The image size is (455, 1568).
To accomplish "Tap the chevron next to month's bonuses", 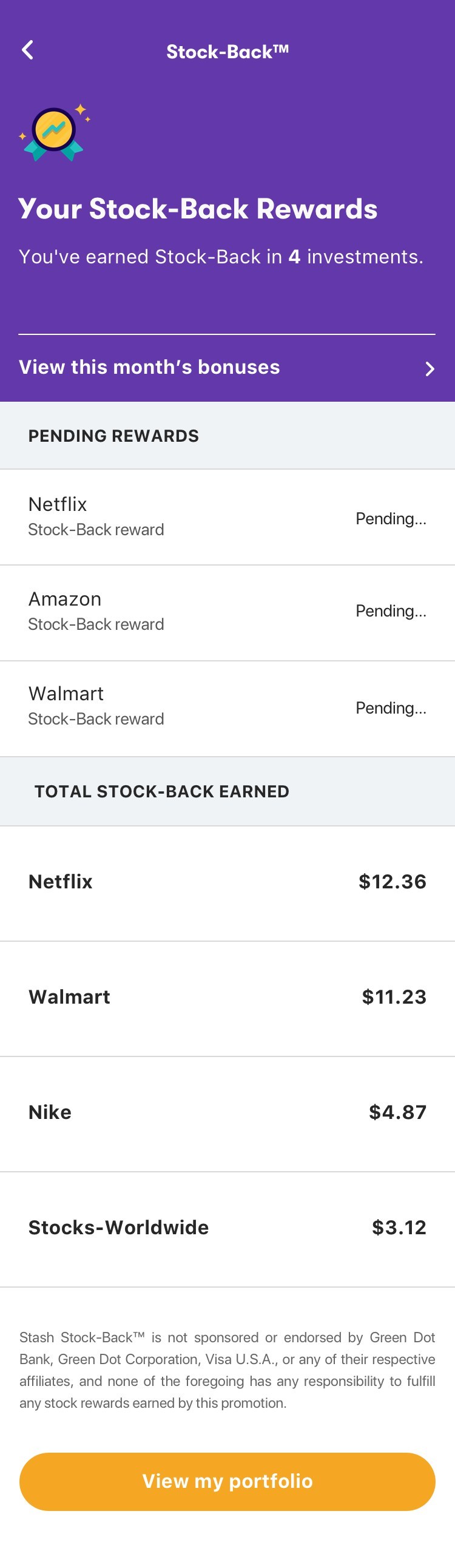I will (x=431, y=368).
